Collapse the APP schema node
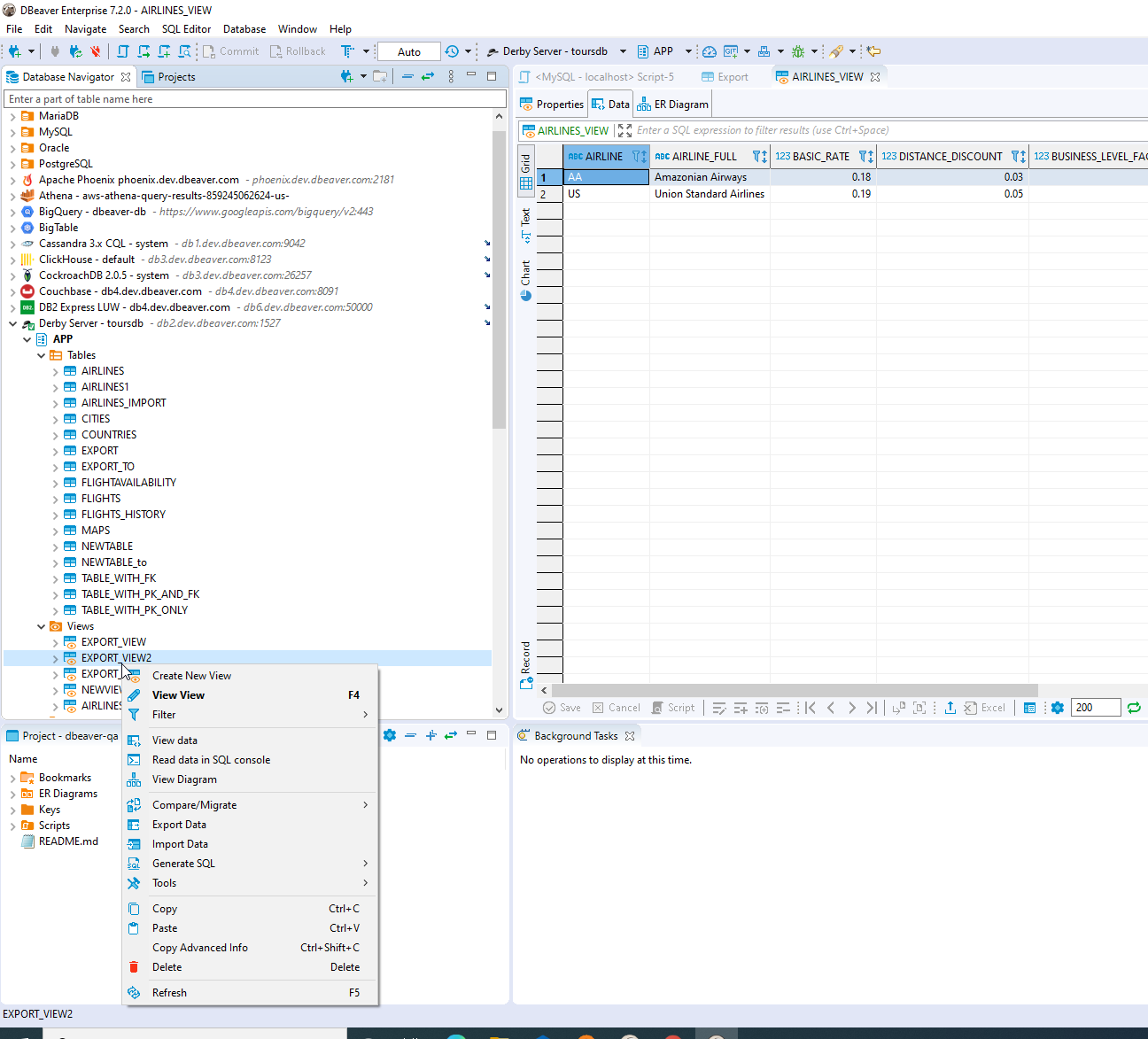 tap(27, 339)
